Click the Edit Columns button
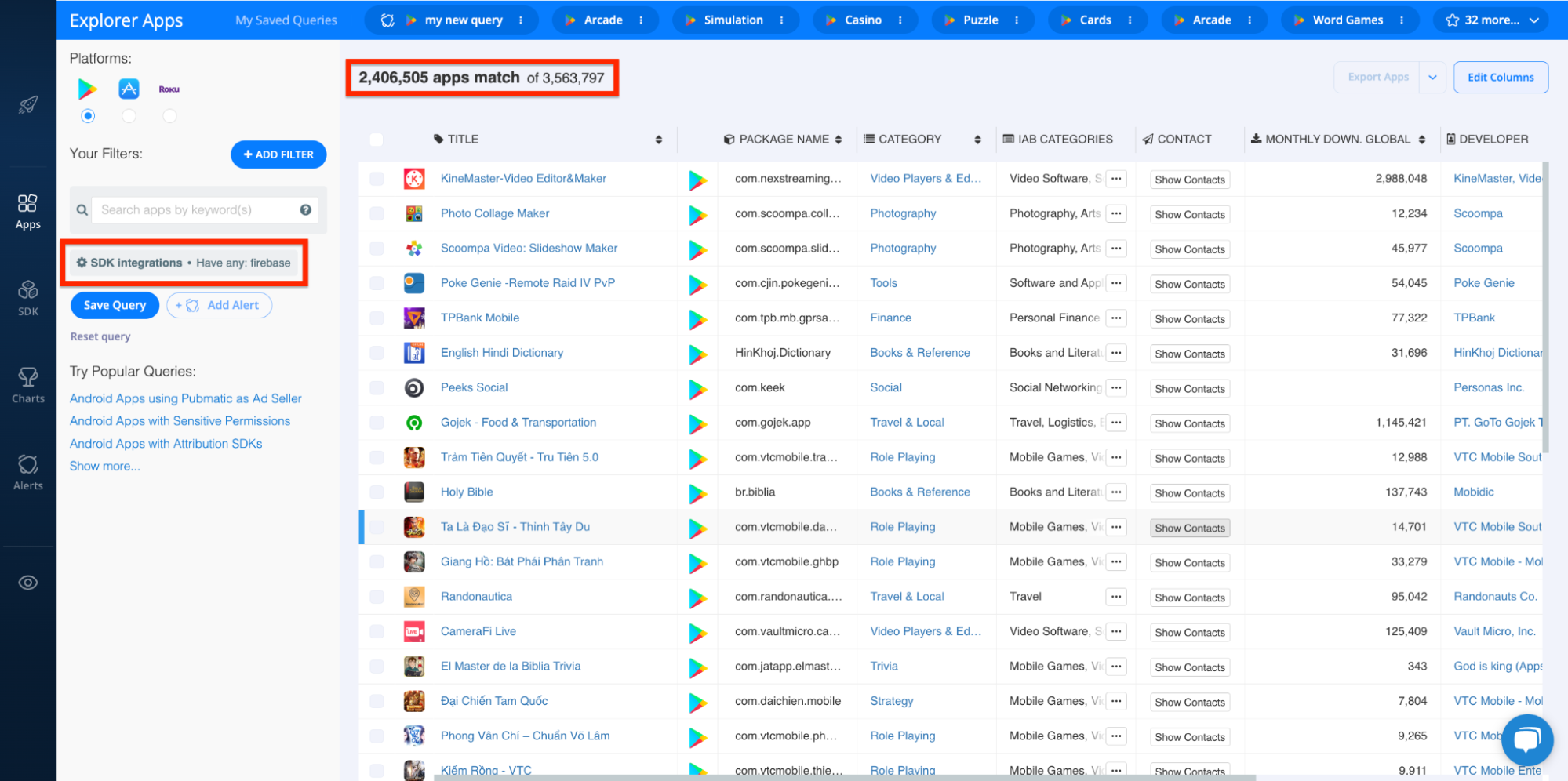Viewport: 1568px width, 781px height. pyautogui.click(x=1501, y=77)
